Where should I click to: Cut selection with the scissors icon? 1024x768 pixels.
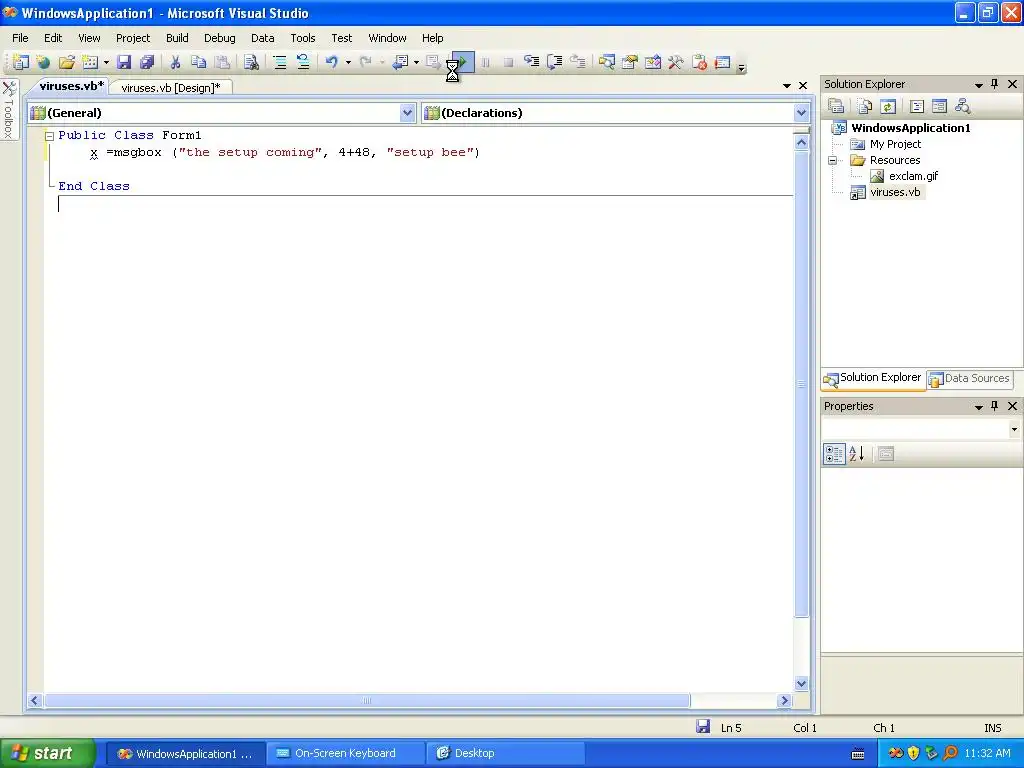coord(175,62)
